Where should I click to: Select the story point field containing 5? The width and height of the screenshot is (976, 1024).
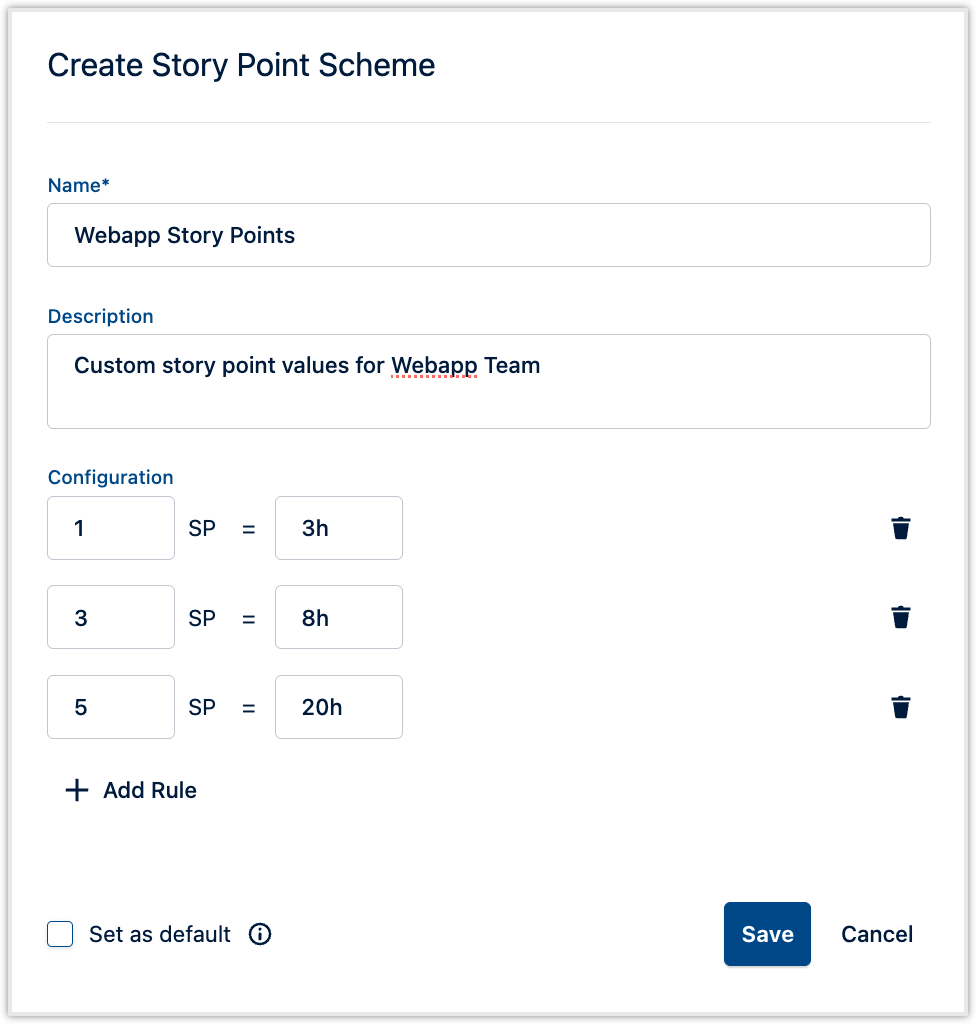[x=111, y=707]
